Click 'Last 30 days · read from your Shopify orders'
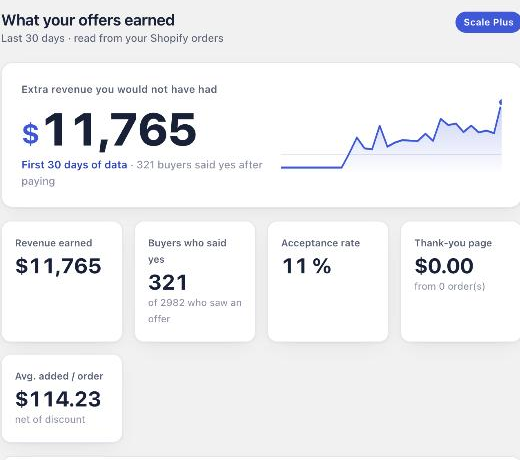The width and height of the screenshot is (520, 460). [112, 38]
